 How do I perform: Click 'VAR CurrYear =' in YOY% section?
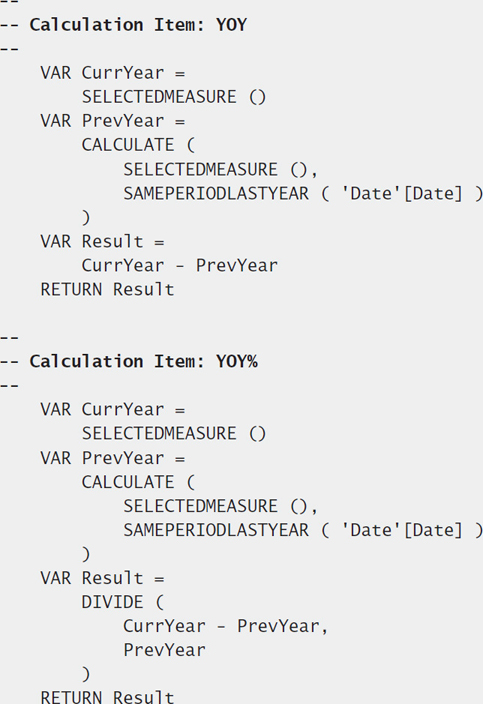pos(113,410)
